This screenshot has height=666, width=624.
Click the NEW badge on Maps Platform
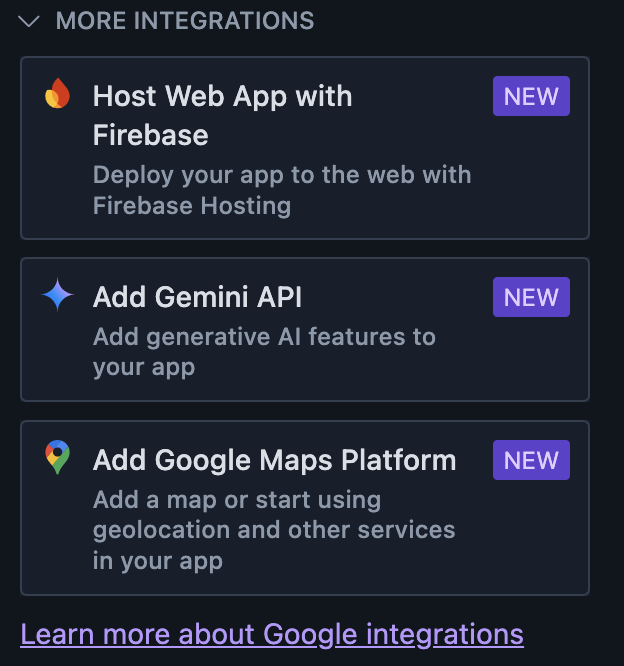531,460
